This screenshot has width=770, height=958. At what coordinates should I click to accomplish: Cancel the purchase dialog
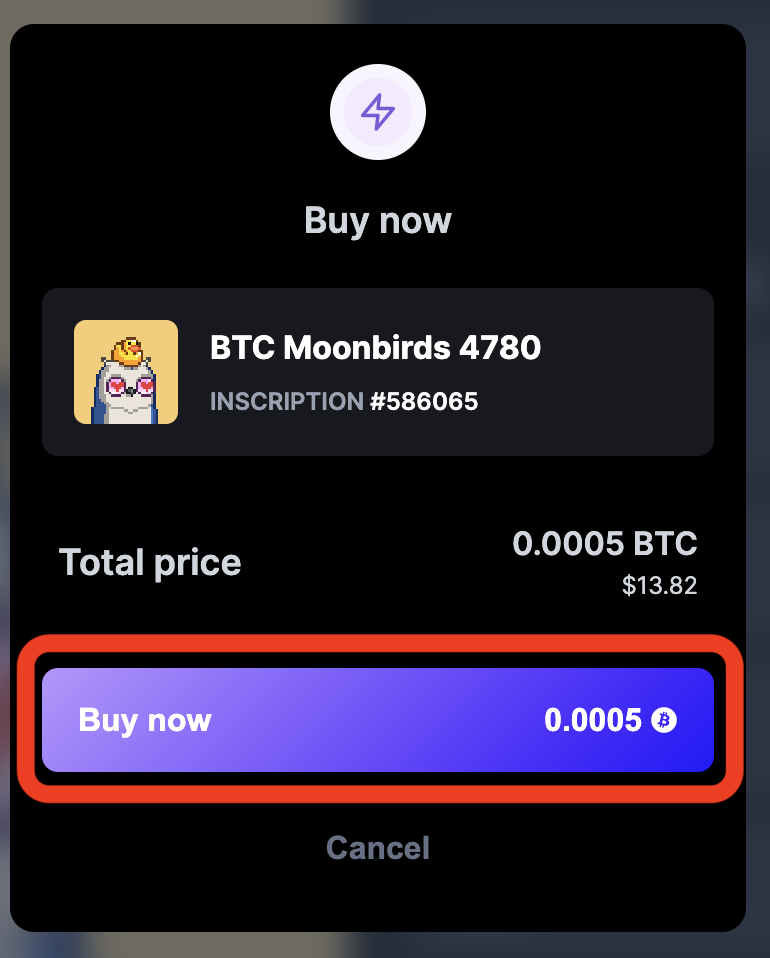pos(378,848)
